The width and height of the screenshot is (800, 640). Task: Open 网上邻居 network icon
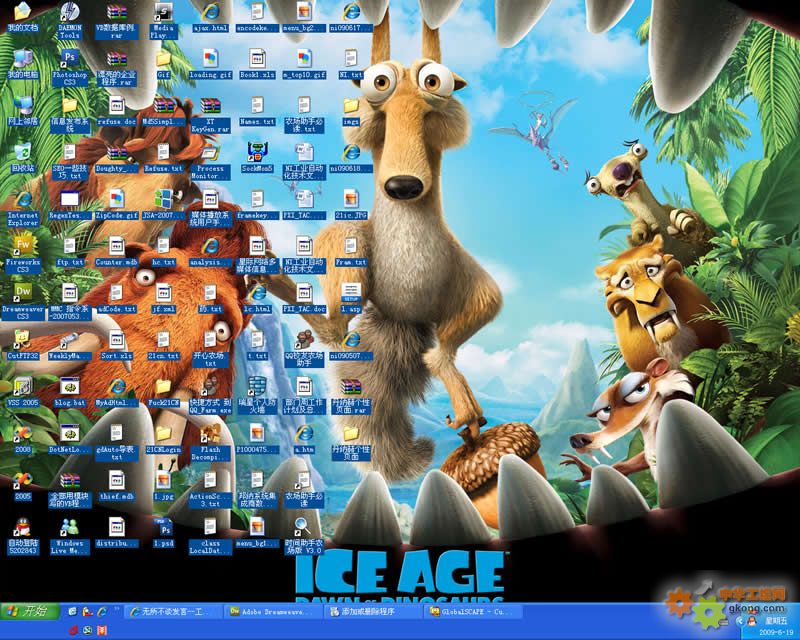click(x=23, y=111)
